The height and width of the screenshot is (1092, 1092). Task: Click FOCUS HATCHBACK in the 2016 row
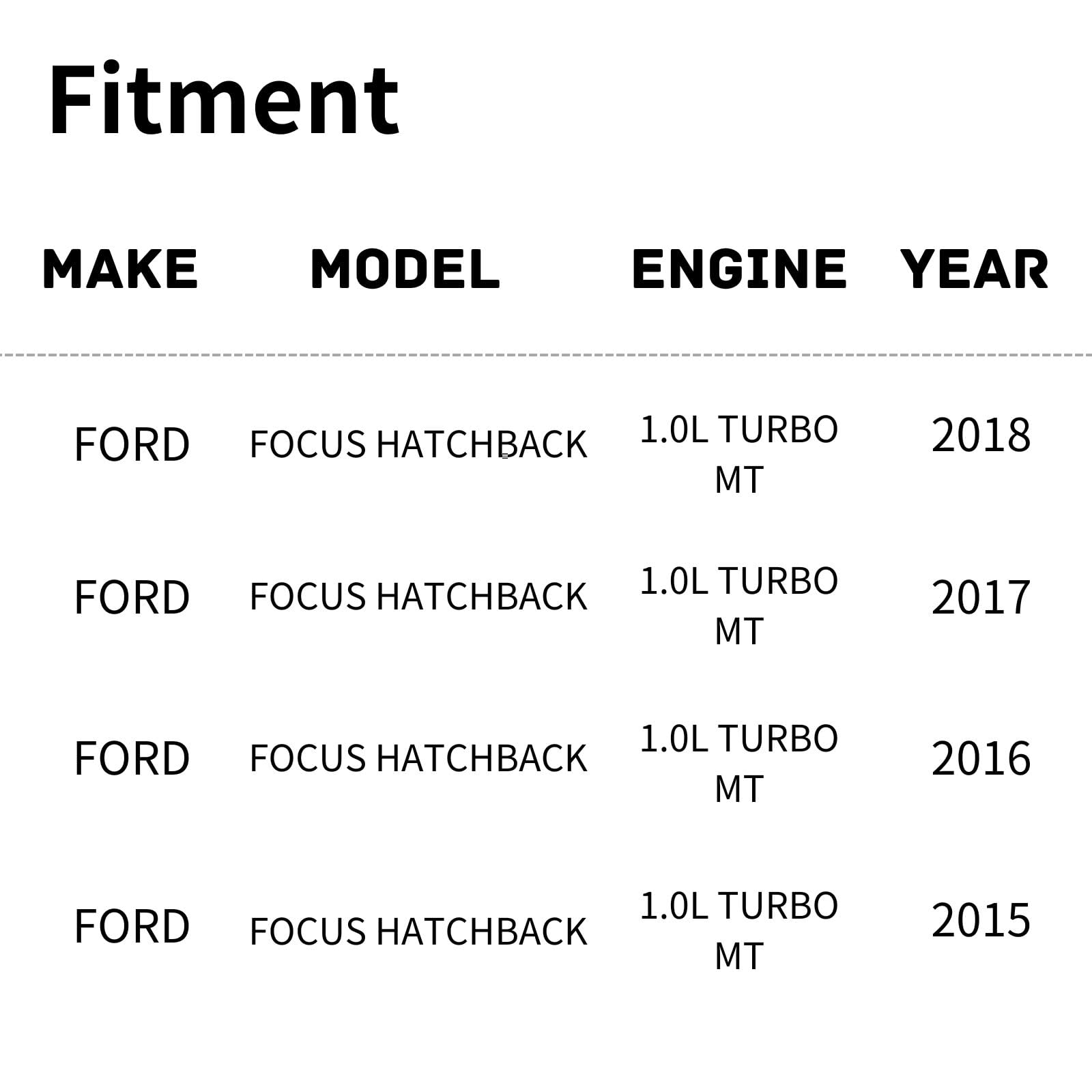pos(418,759)
